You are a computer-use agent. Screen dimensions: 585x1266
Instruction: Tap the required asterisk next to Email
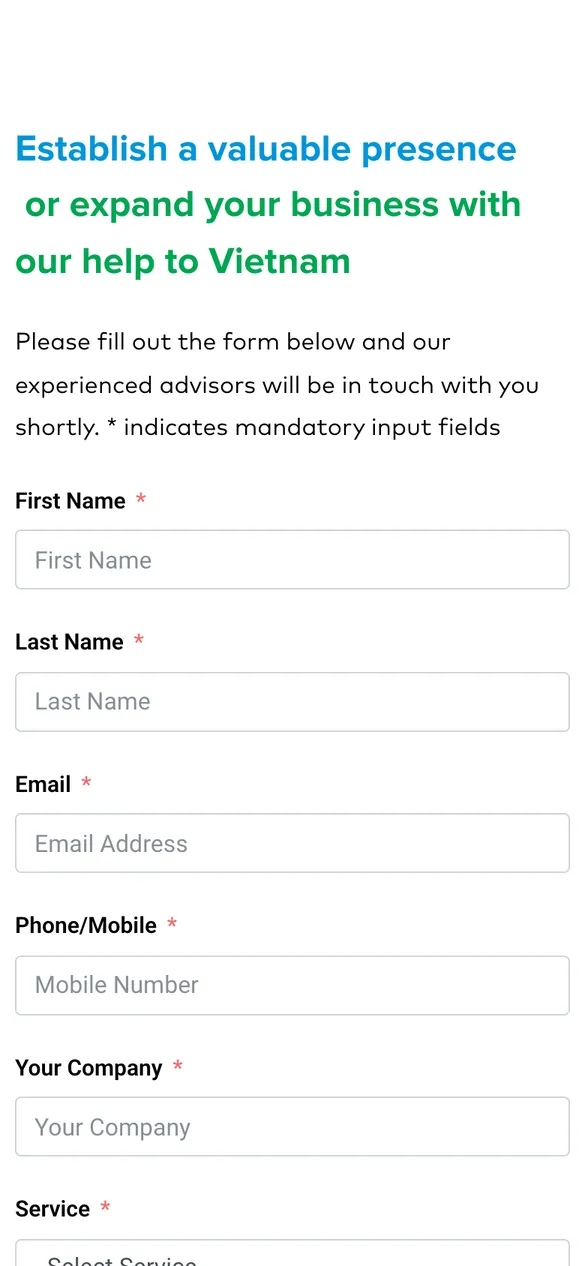coord(86,781)
